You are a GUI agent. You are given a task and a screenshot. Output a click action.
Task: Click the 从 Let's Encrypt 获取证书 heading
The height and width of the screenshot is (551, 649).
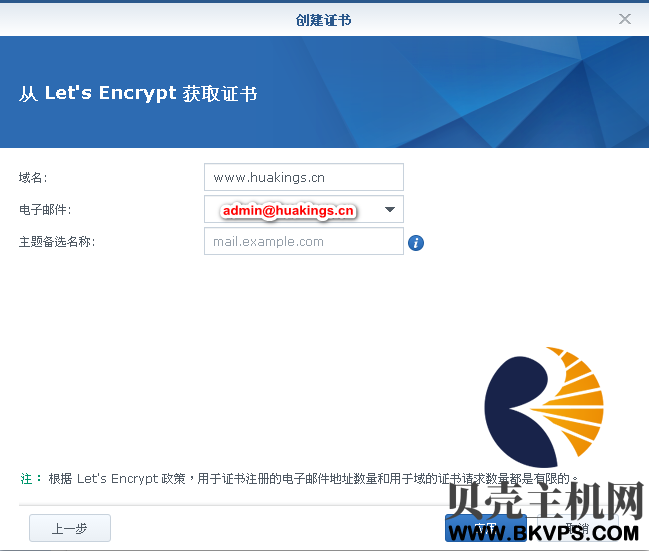(x=138, y=93)
